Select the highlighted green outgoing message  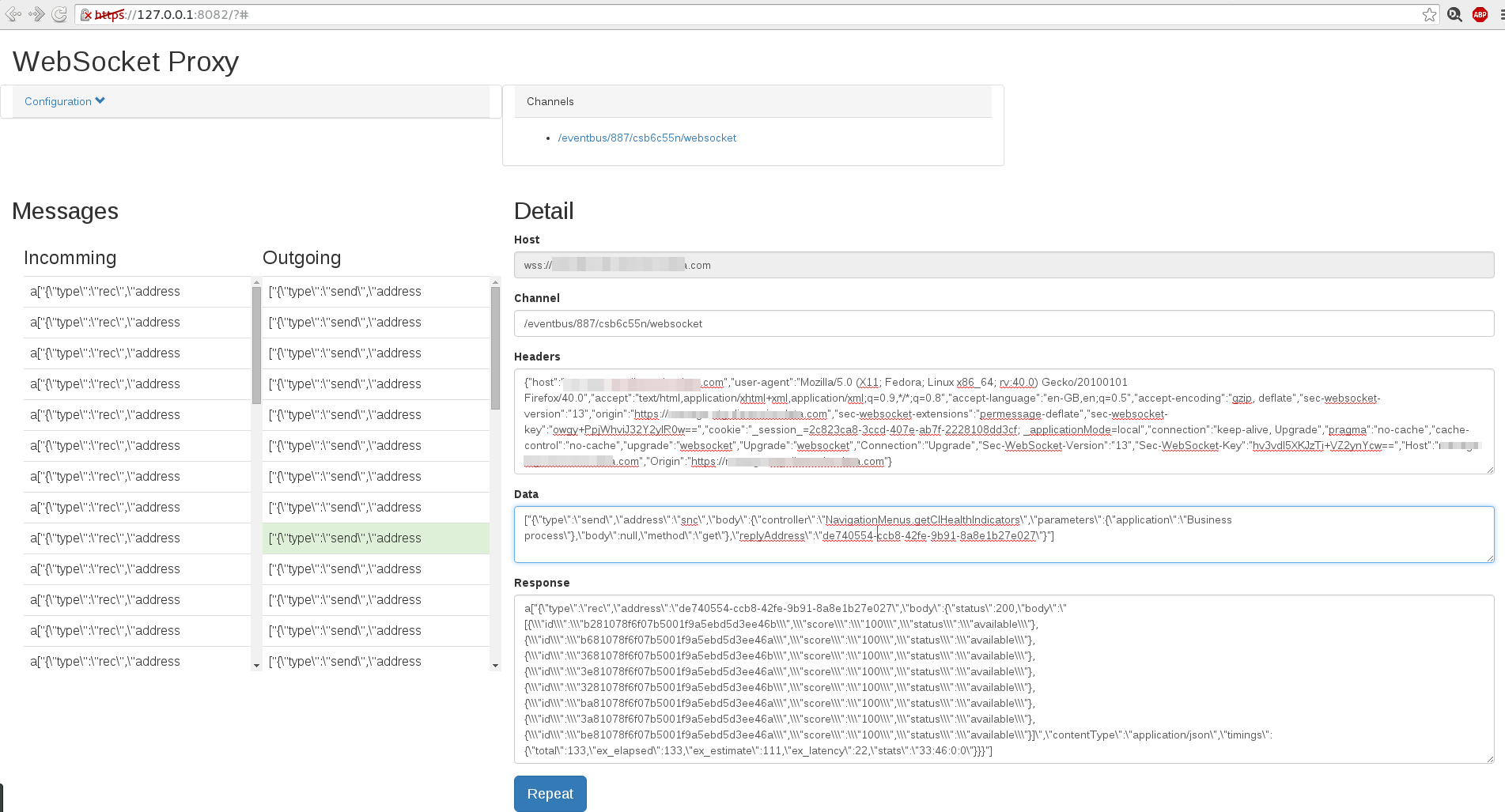[x=376, y=538]
